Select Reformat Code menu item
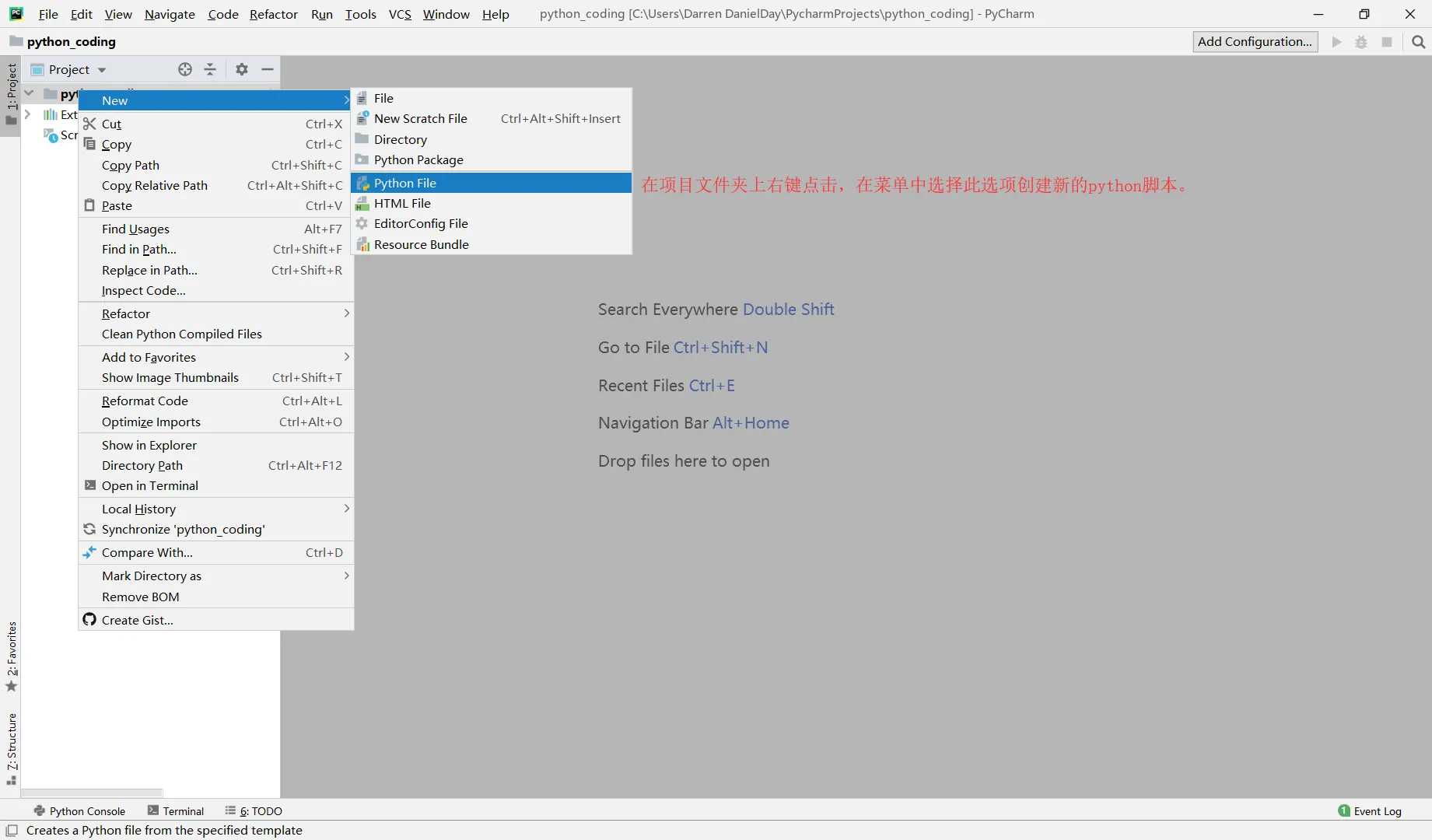The height and width of the screenshot is (840, 1432). 216,401
